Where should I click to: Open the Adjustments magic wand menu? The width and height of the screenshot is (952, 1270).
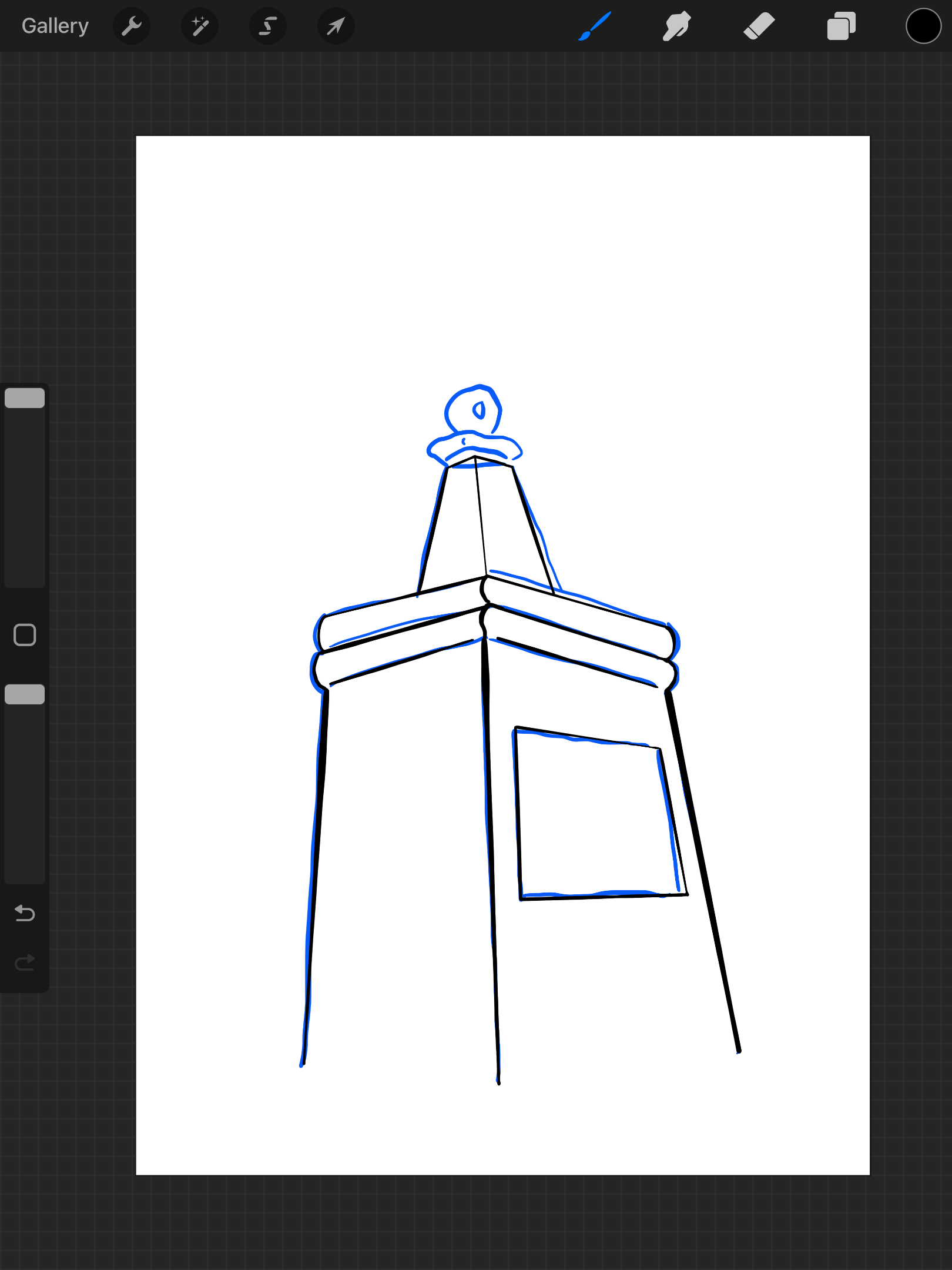(200, 26)
